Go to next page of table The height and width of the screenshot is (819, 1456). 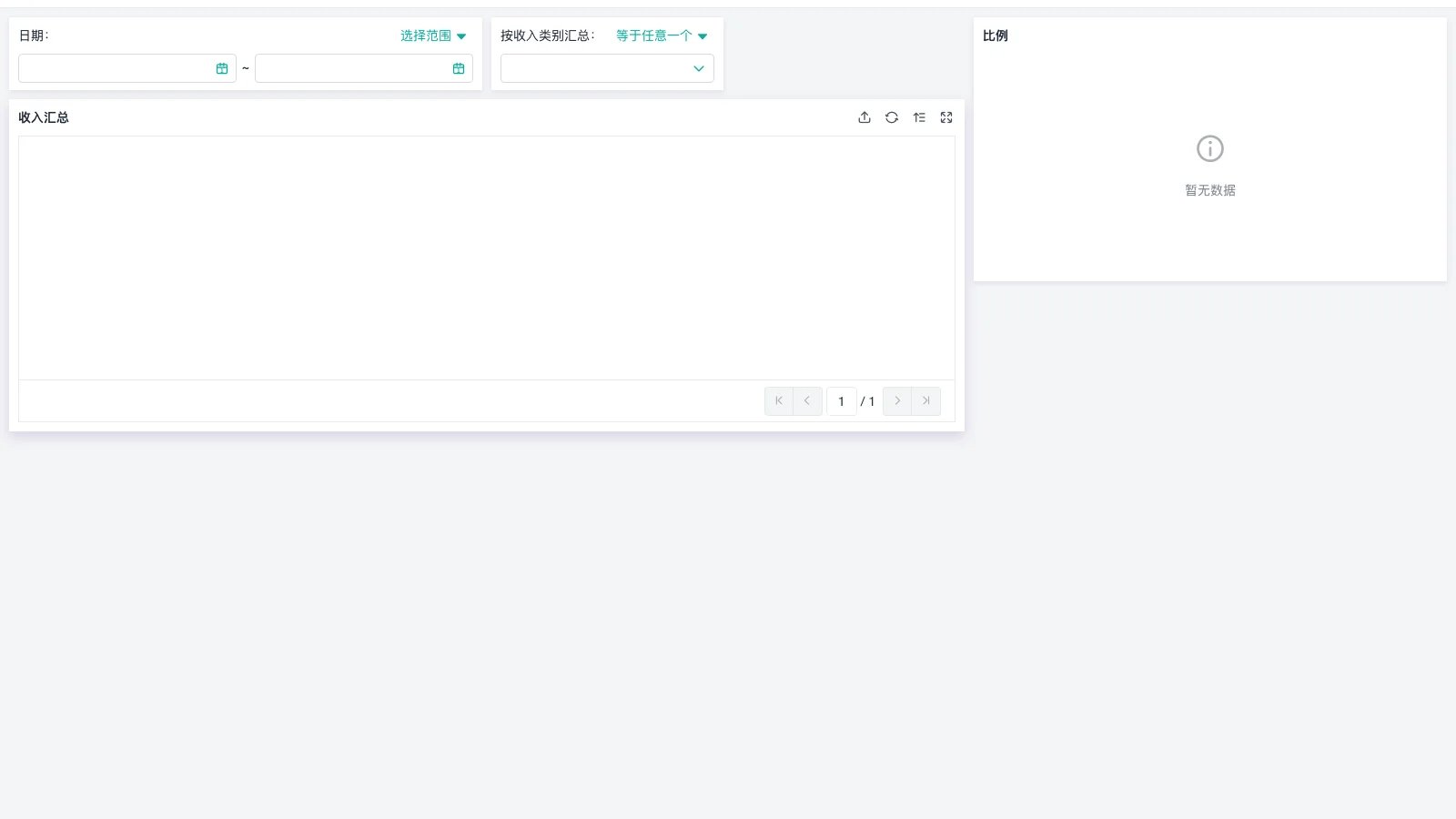point(897,401)
